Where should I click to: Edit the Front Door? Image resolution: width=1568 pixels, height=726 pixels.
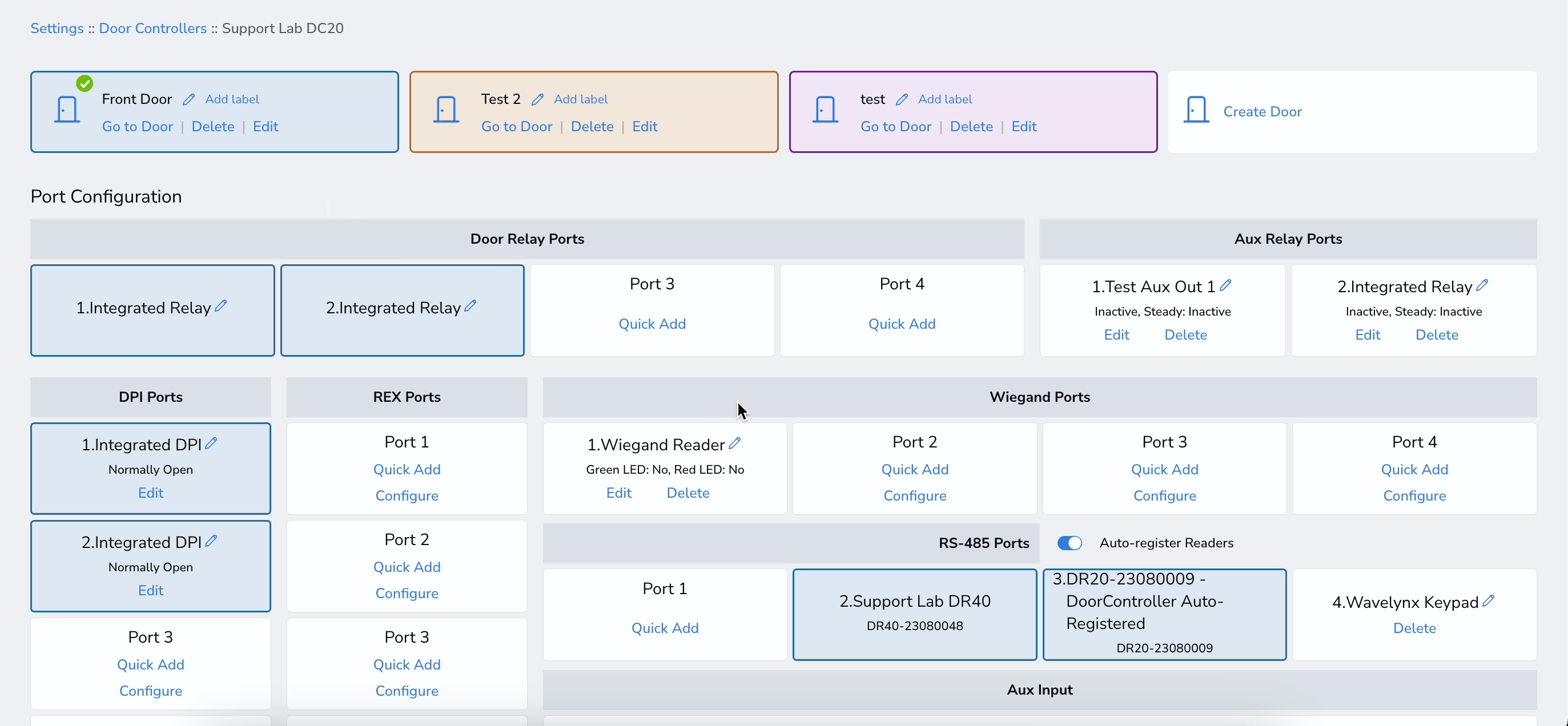pos(266,127)
